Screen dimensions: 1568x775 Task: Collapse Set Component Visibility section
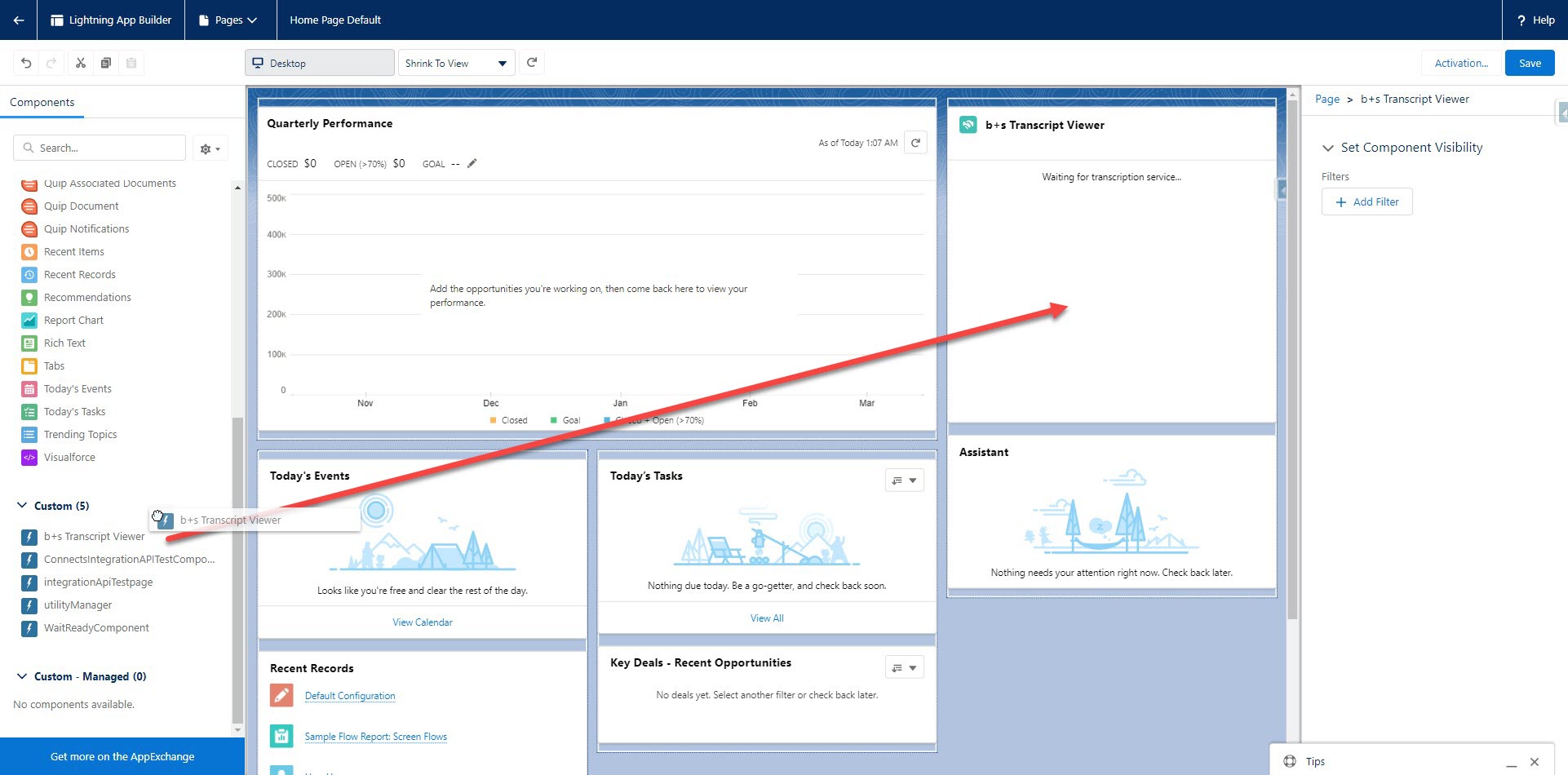1328,148
